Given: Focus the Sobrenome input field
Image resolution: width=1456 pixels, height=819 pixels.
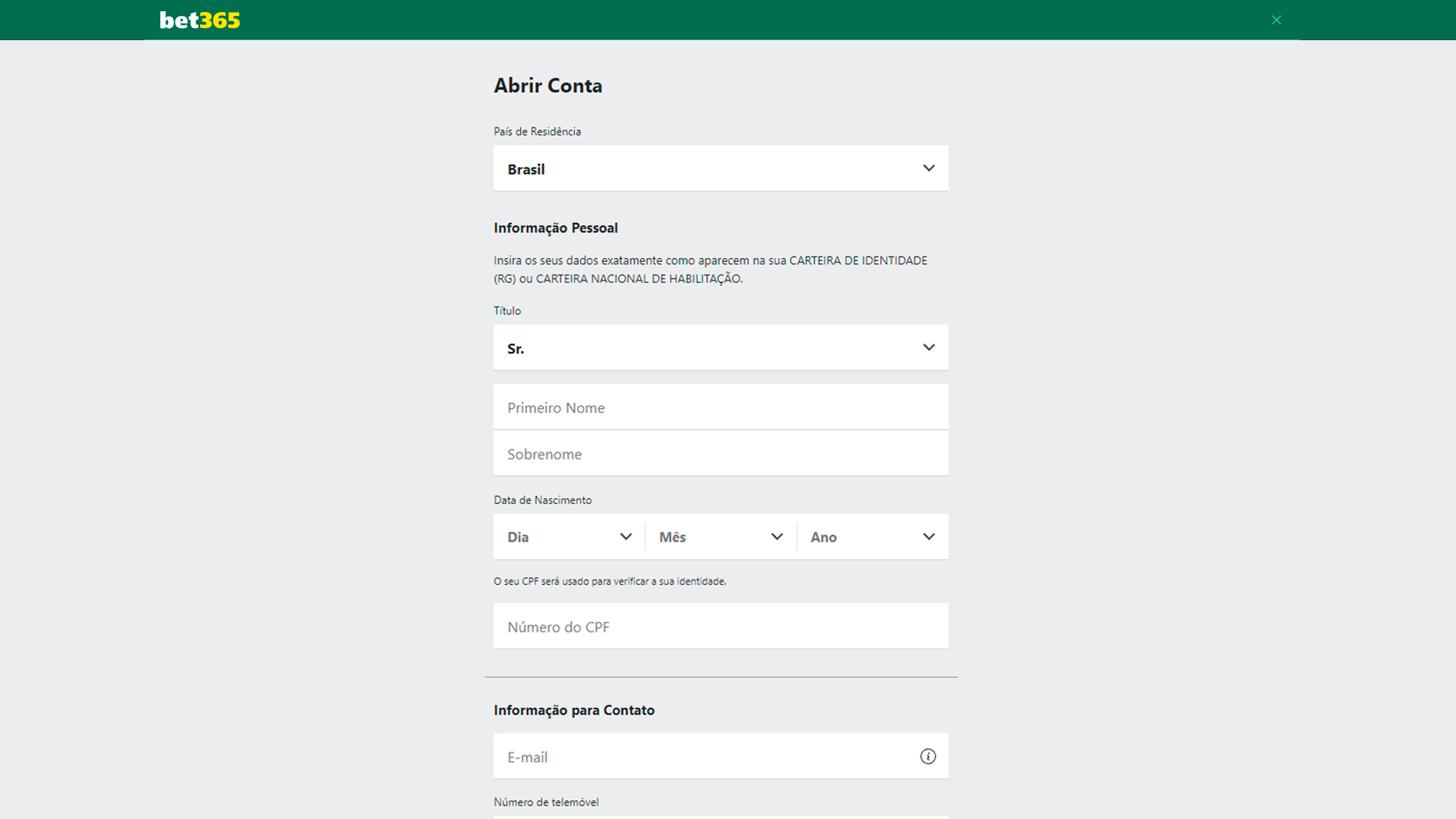Looking at the screenshot, I should click(x=720, y=453).
